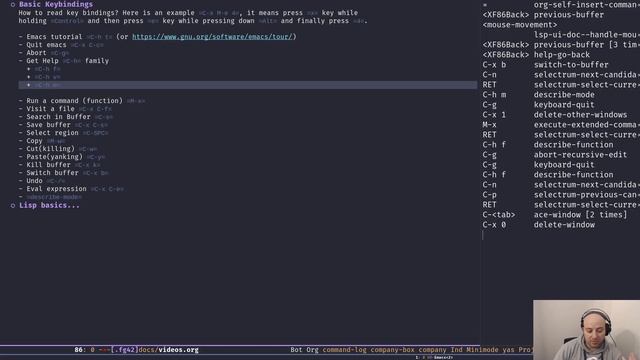Click the Kill buffer list item
The width and height of the screenshot is (640, 360).
coord(60,165)
